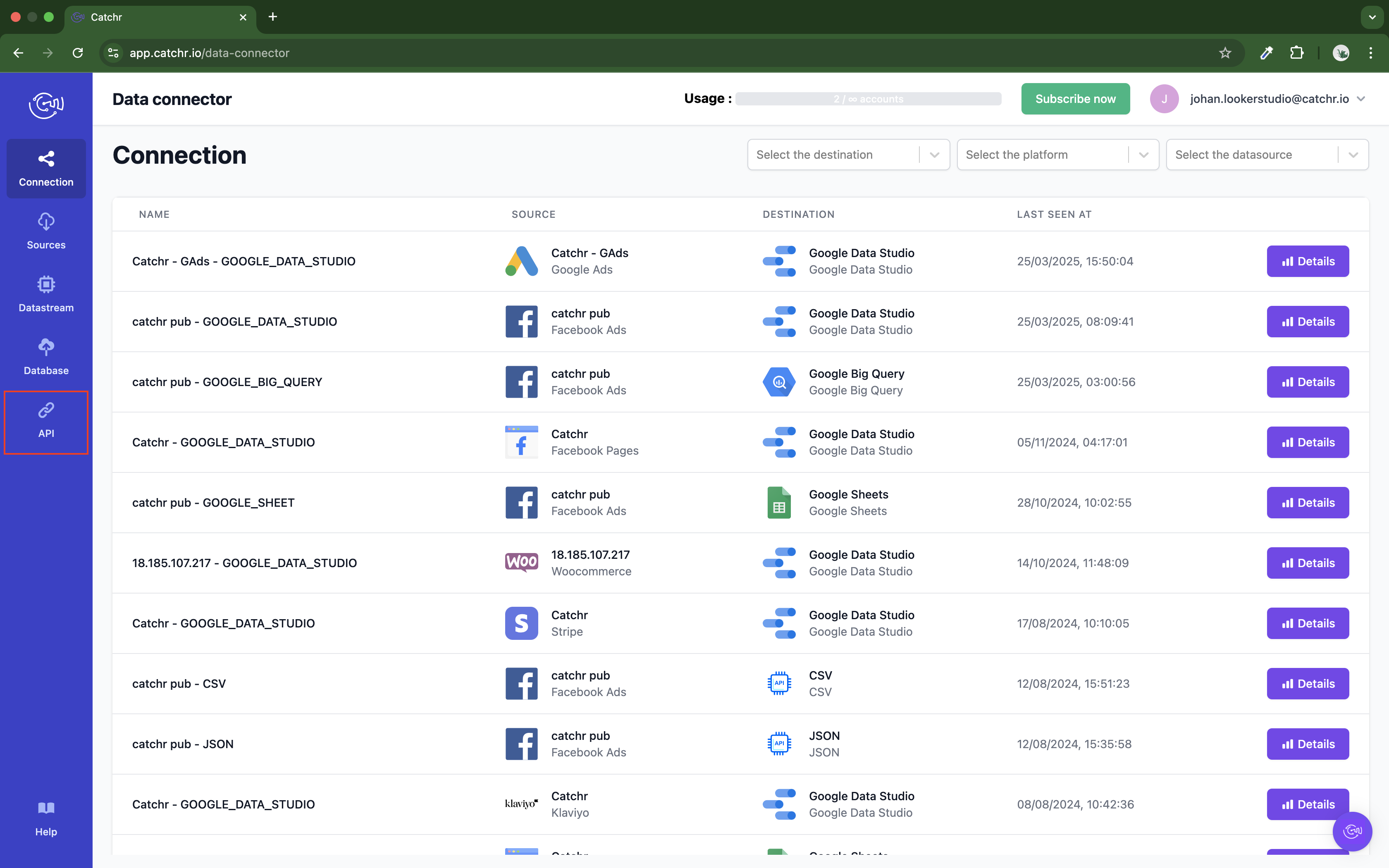Screen dimensions: 1389x868
Task: Open Details for the Stripe connection
Action: (x=1308, y=623)
